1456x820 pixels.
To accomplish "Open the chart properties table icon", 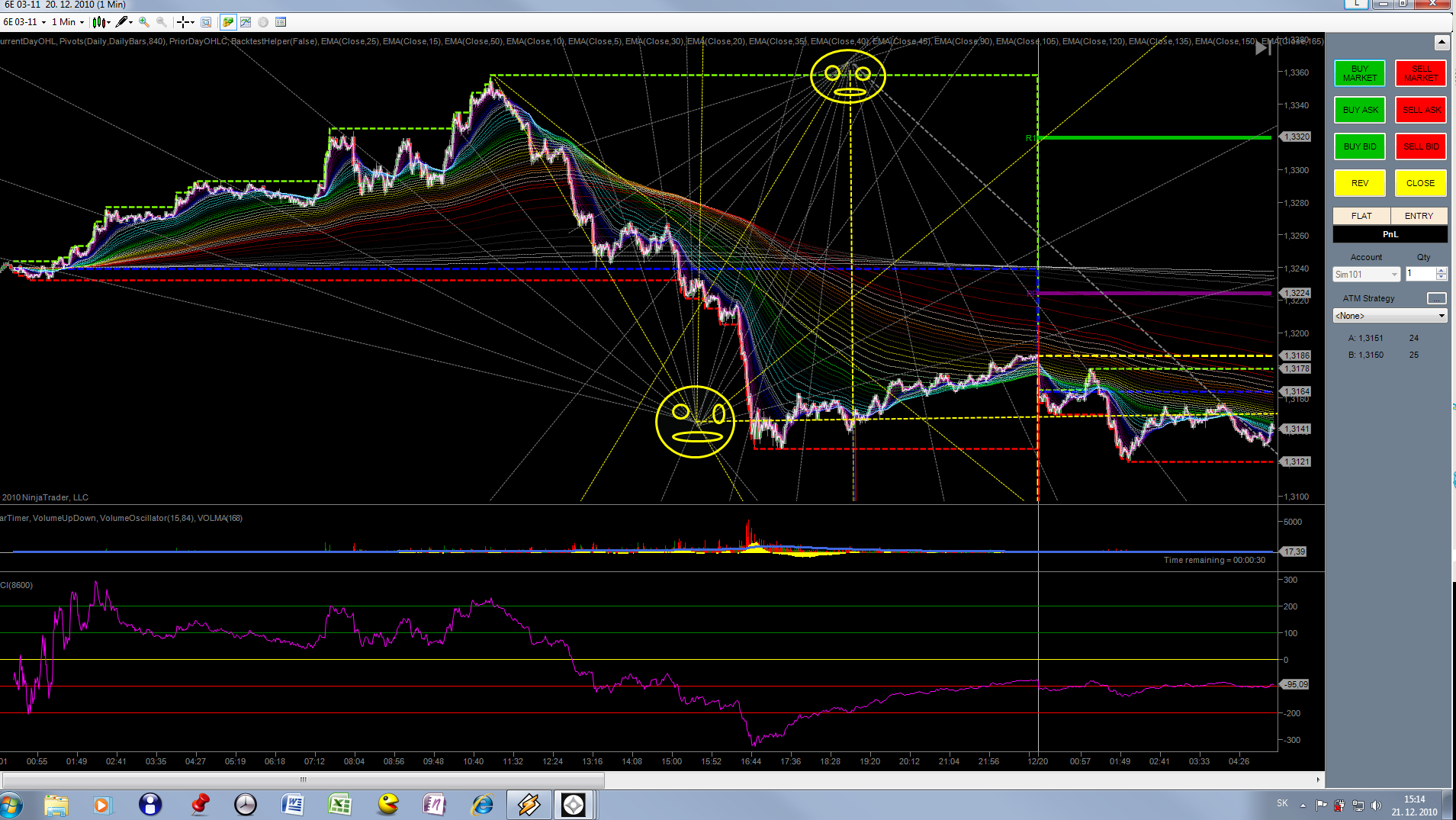I will (281, 22).
